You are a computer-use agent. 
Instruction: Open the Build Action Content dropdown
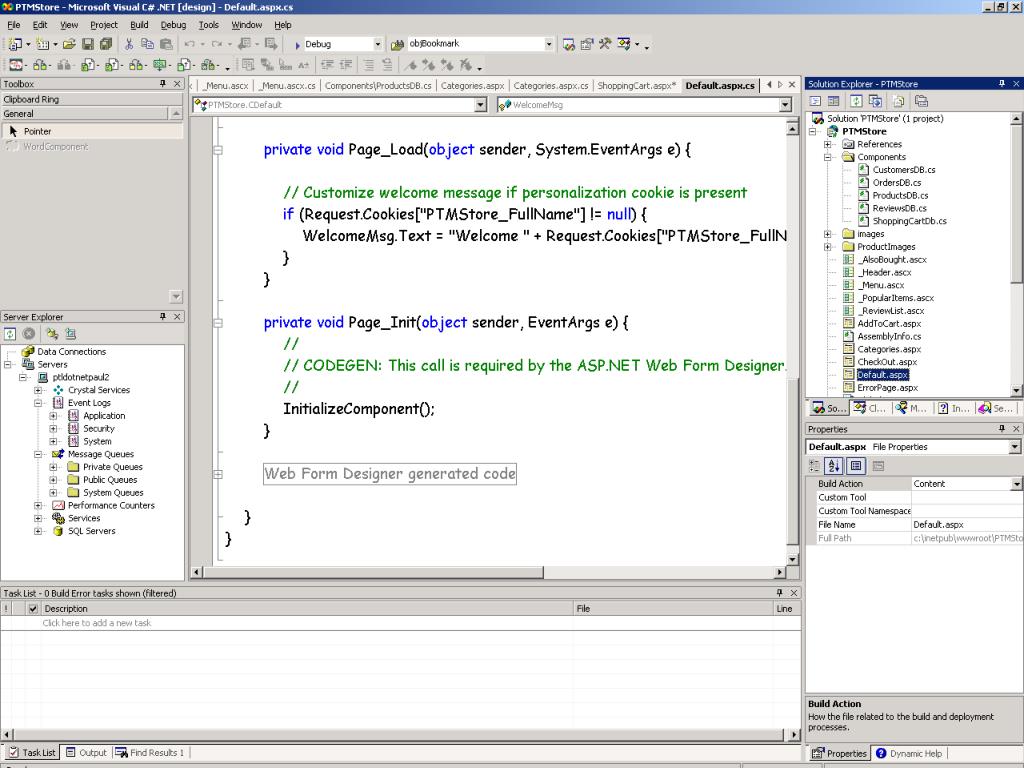click(1017, 484)
